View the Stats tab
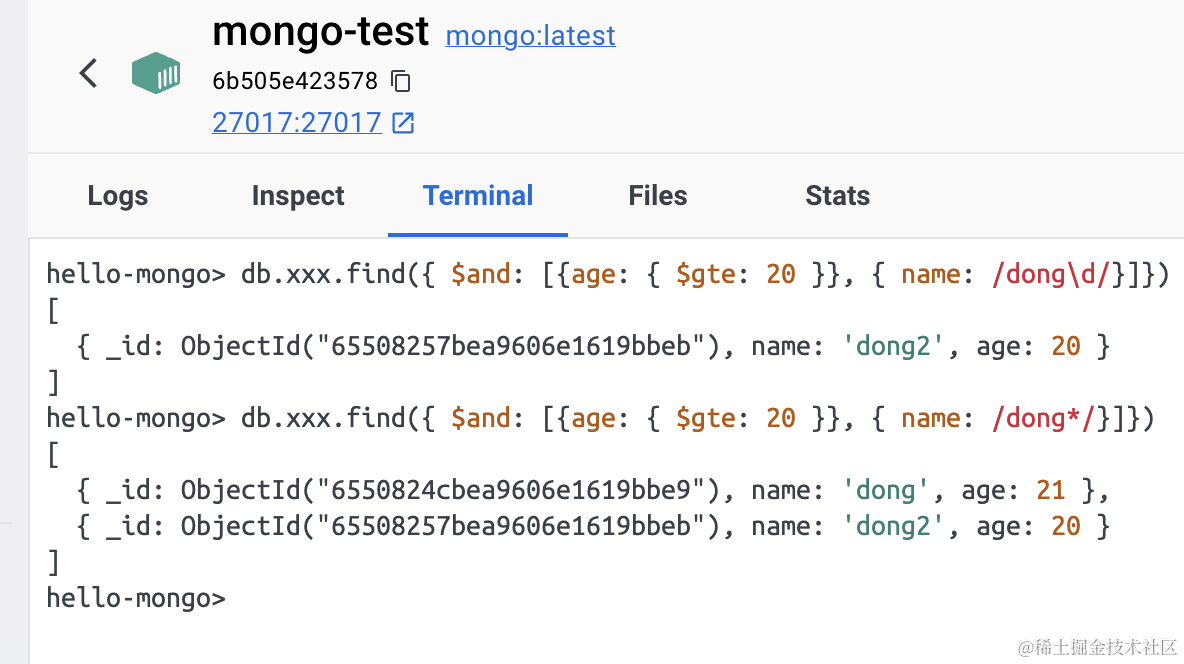Image resolution: width=1184 pixels, height=664 pixels. pyautogui.click(x=837, y=196)
